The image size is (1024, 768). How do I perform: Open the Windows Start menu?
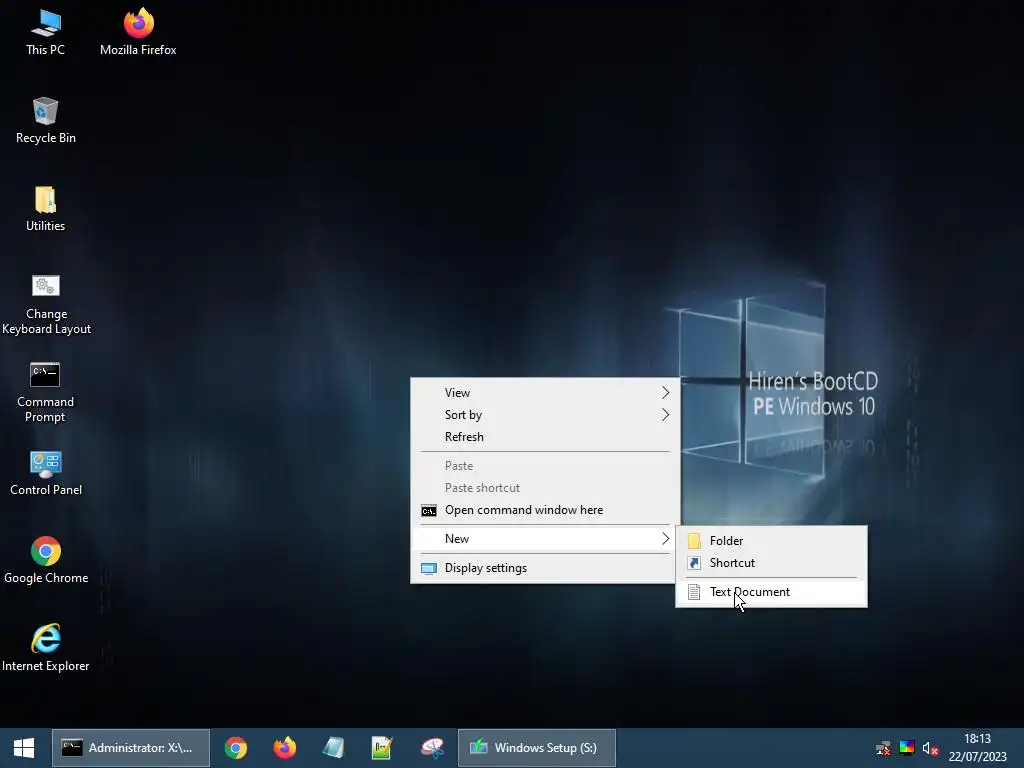point(24,748)
